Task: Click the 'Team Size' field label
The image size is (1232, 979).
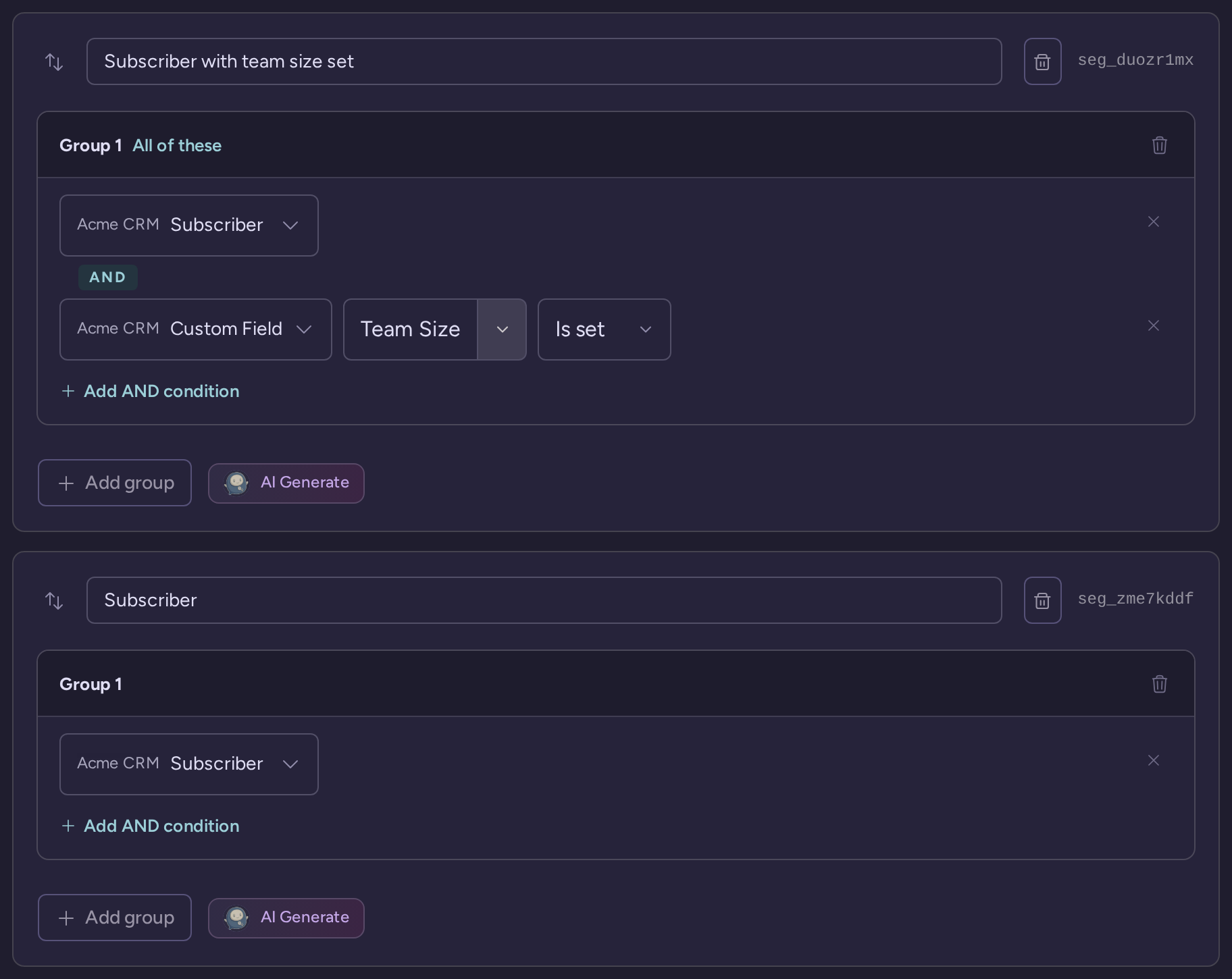Action: [x=410, y=329]
